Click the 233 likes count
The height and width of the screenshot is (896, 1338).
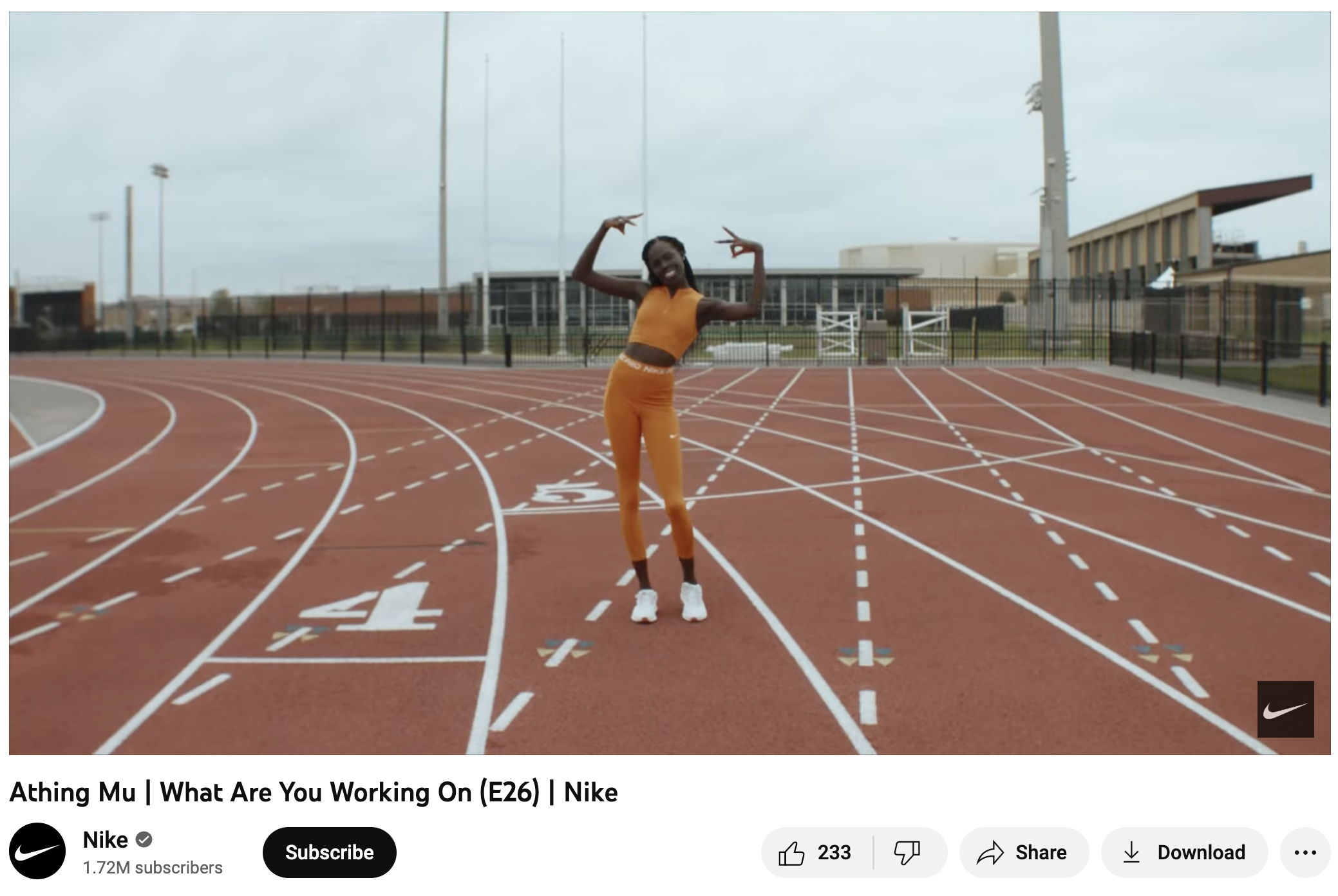click(x=834, y=852)
